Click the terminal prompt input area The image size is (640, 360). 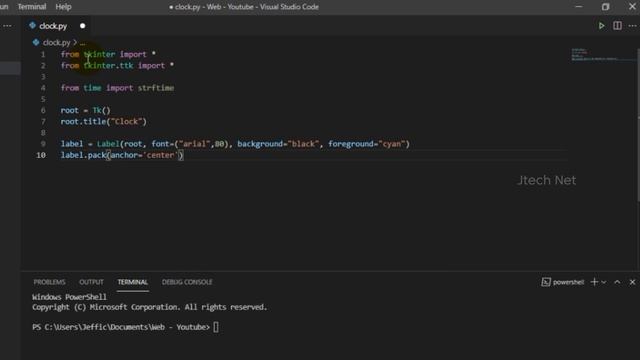[x=216, y=327]
